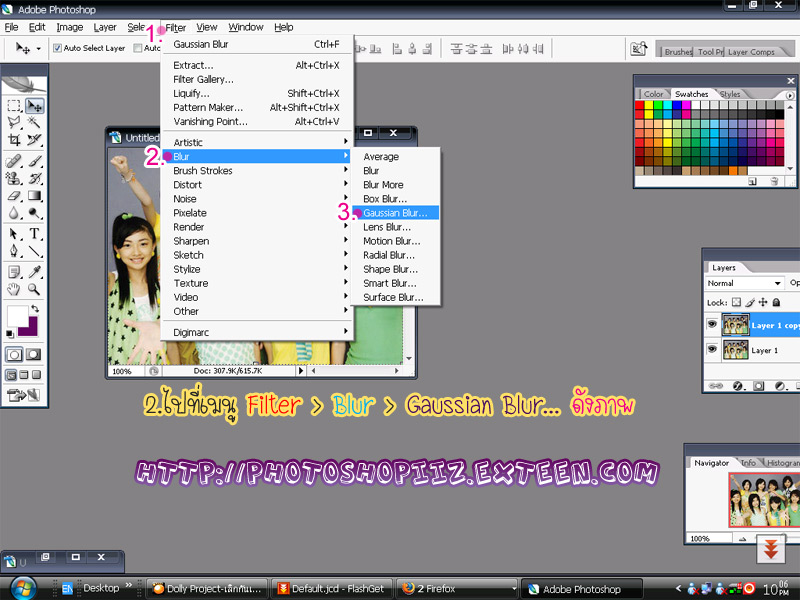The image size is (800, 600).
Task: Select the Notes tool
Action: (14, 272)
